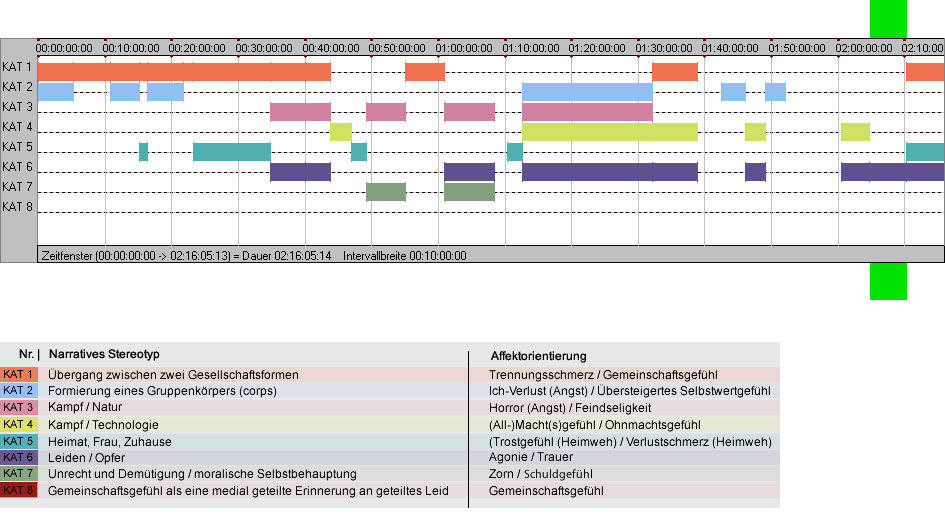This screenshot has width=945, height=530.
Task: Select the orange KAT 1 bar starting just after 01:30:00:00
Action: coord(675,72)
